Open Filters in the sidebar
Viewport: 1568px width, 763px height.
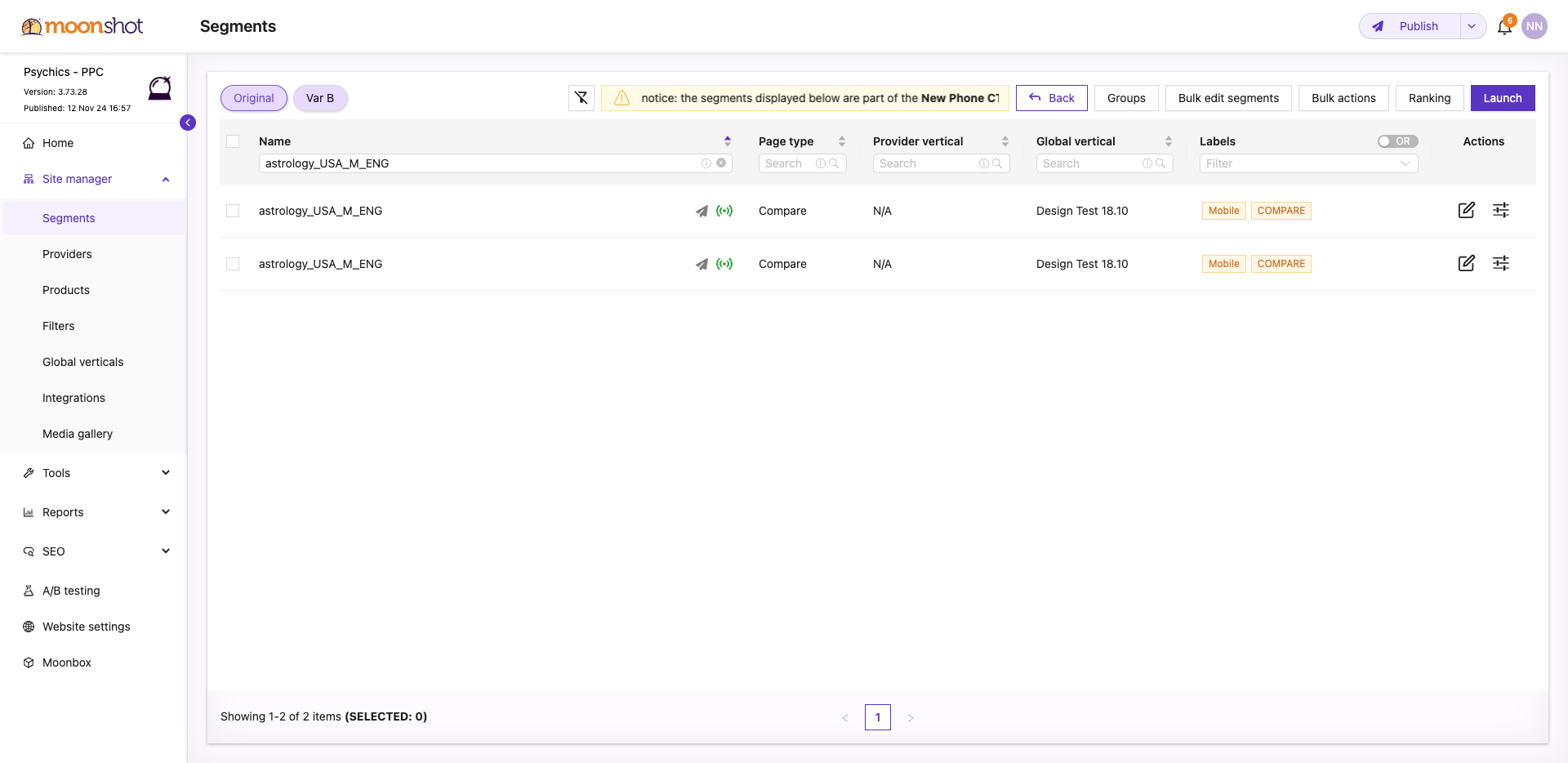pyautogui.click(x=59, y=326)
